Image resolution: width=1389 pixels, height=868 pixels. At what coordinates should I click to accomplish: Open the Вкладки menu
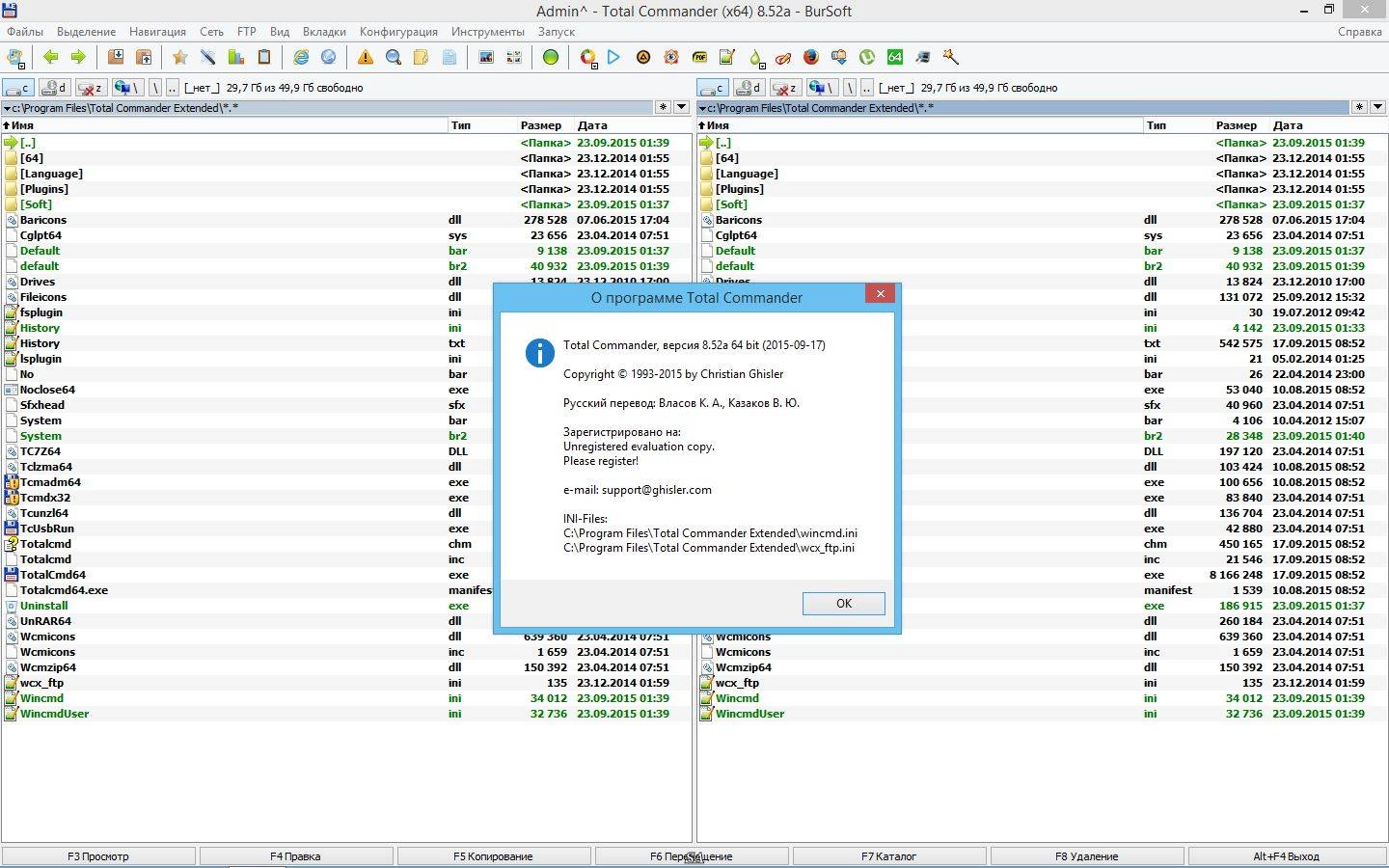(324, 32)
